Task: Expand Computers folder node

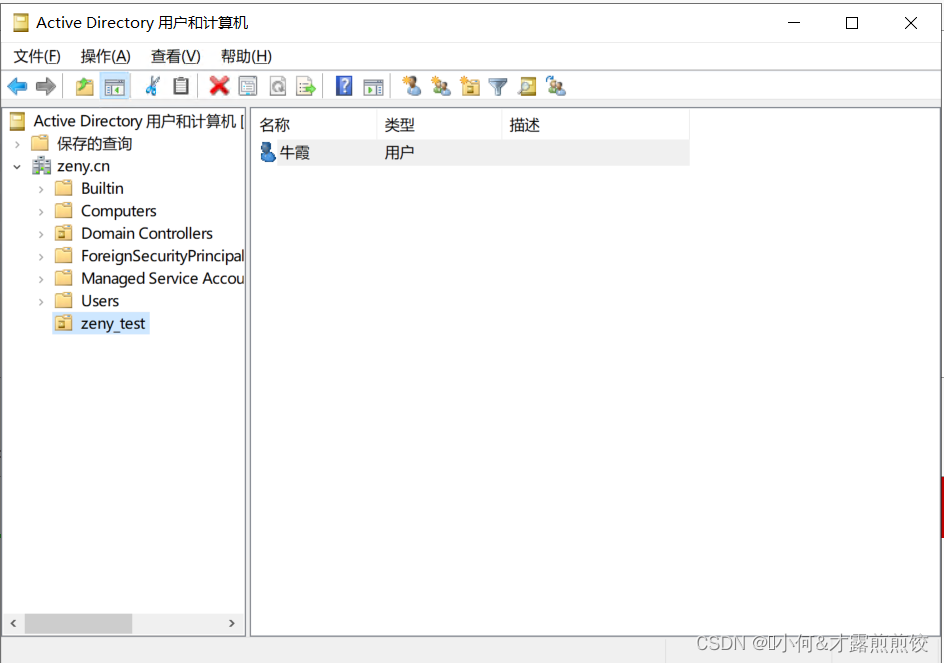Action: pos(41,212)
